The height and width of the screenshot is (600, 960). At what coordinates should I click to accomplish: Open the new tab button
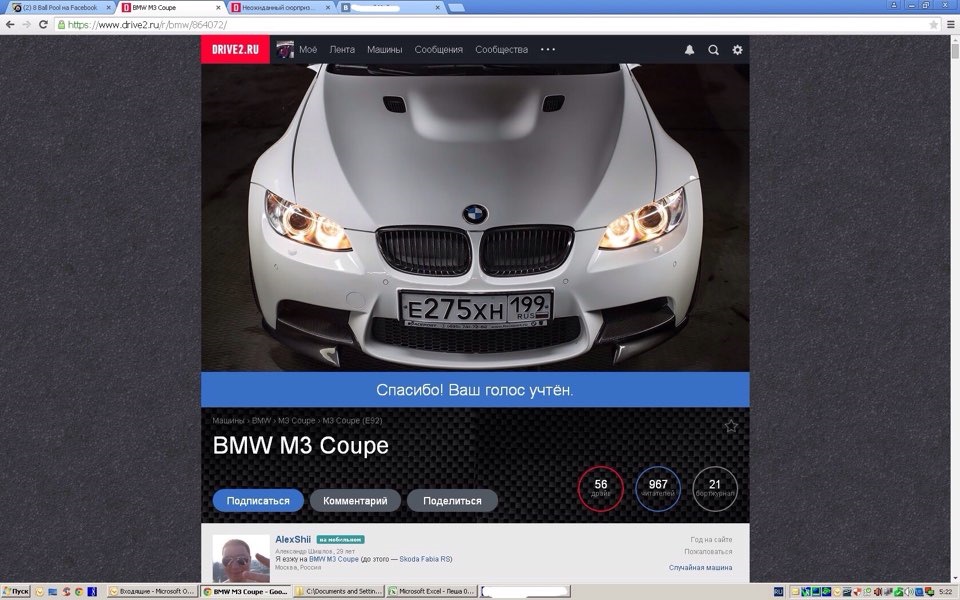click(456, 7)
